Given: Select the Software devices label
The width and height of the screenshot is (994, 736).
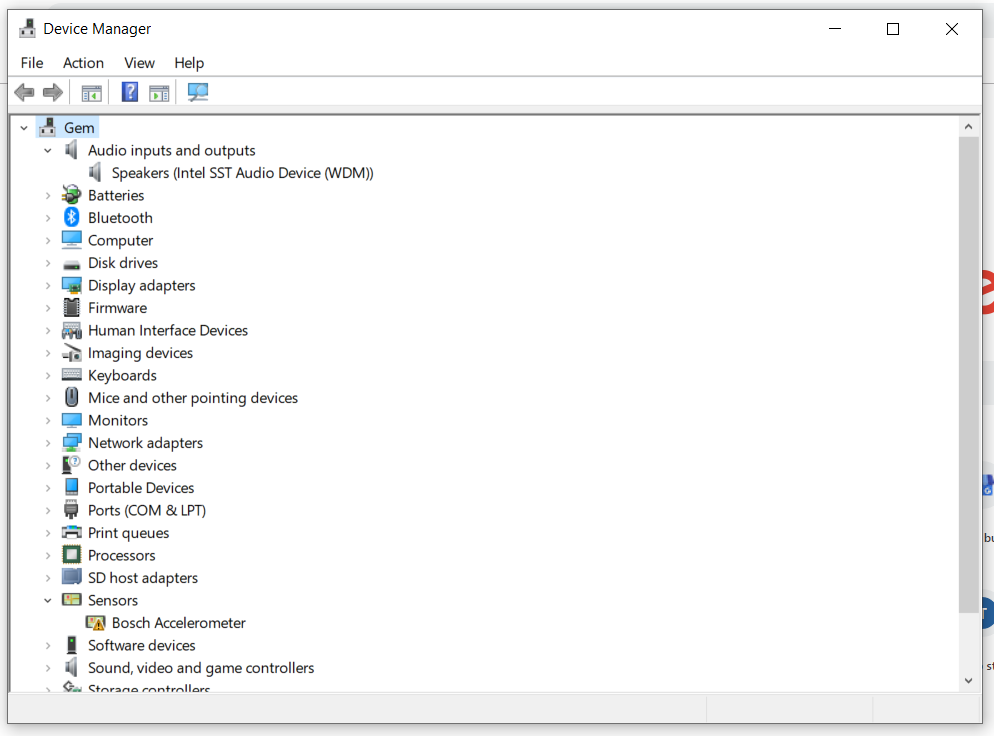Looking at the screenshot, I should 141,645.
